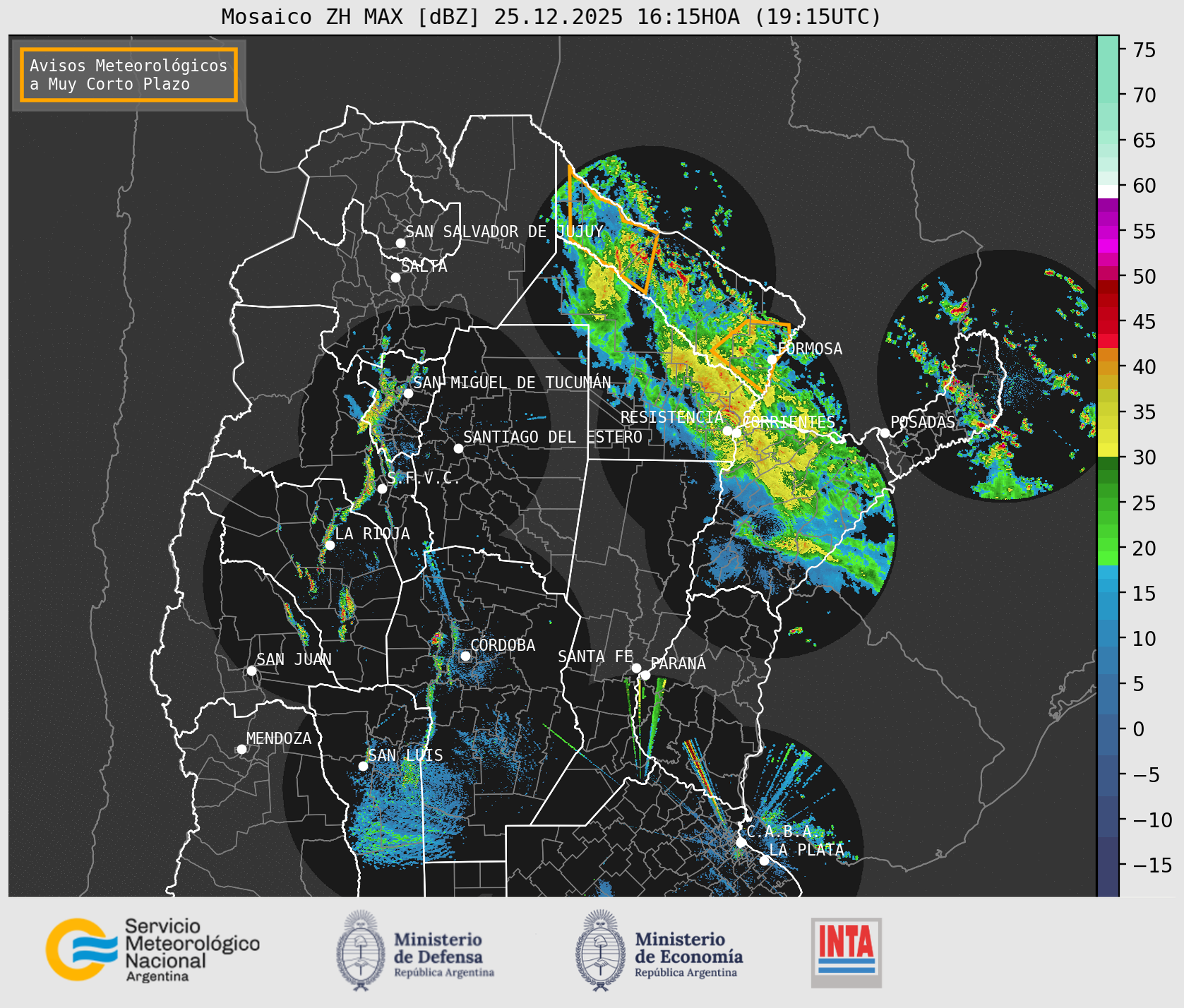Select the La Plata city marker
The image size is (1184, 1008).
pyautogui.click(x=764, y=860)
